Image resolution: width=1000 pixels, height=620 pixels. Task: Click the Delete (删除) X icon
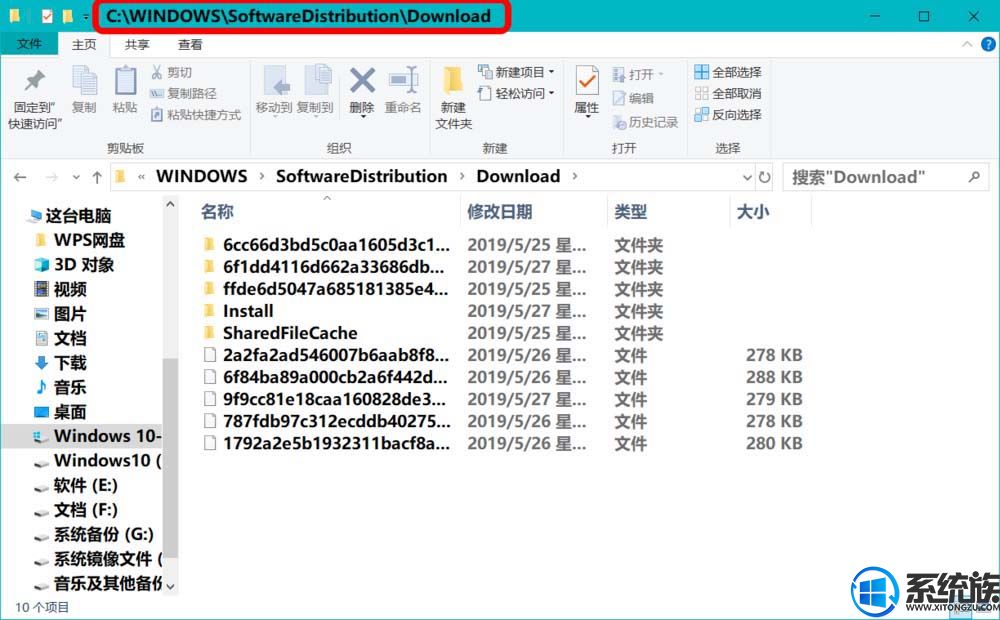coord(362,81)
